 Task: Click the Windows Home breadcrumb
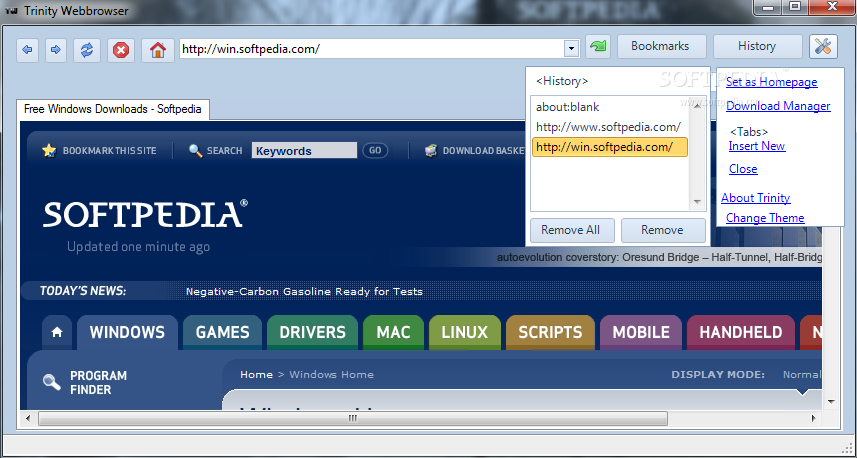(x=331, y=374)
